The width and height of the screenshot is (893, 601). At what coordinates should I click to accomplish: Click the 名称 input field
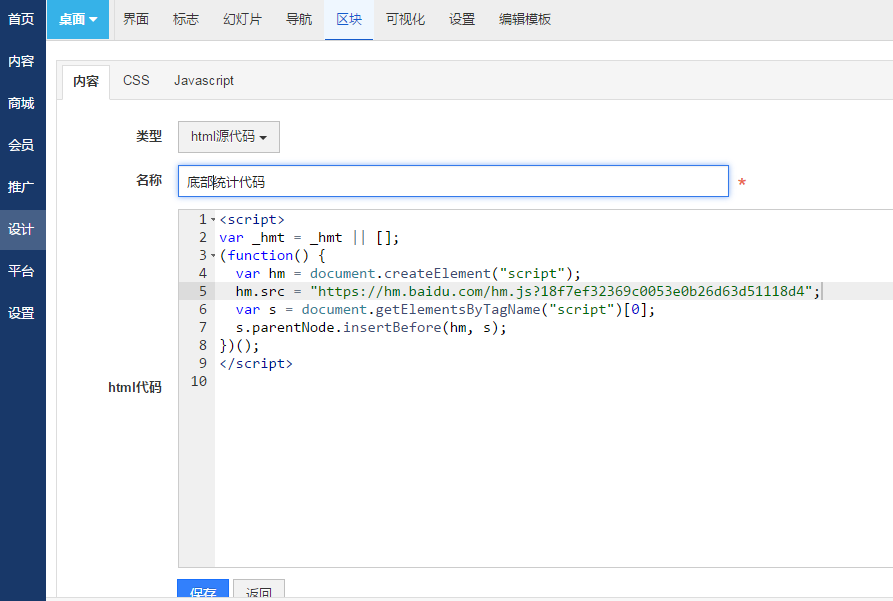pyautogui.click(x=453, y=181)
